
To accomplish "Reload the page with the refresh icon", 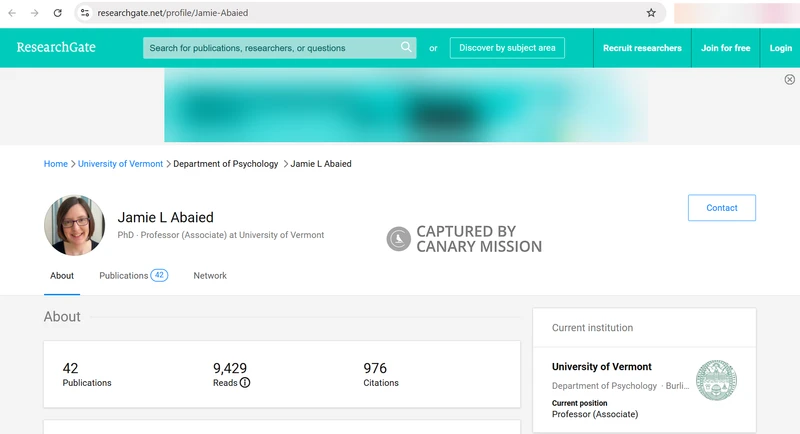I will coord(58,13).
